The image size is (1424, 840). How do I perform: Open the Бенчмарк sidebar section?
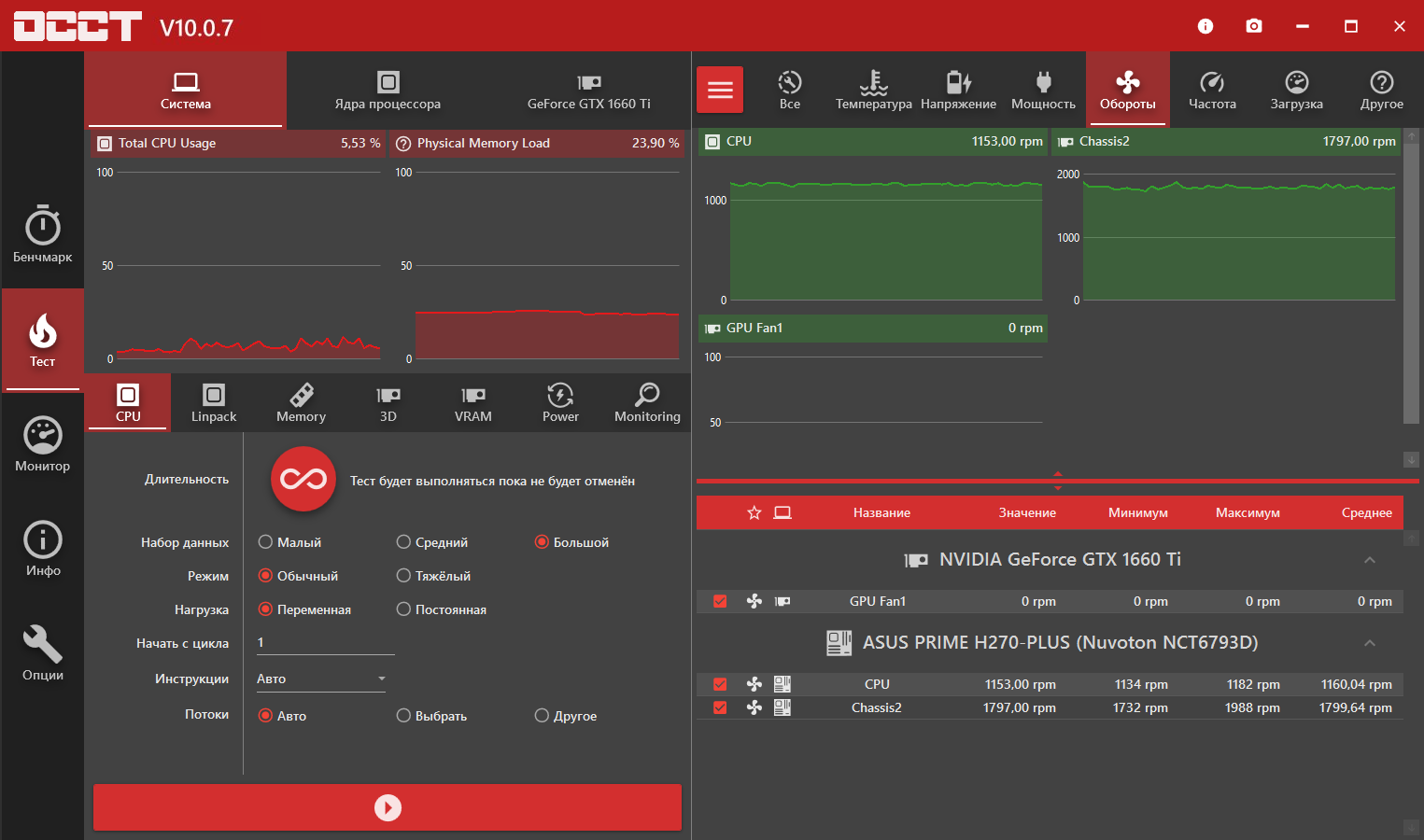(43, 234)
